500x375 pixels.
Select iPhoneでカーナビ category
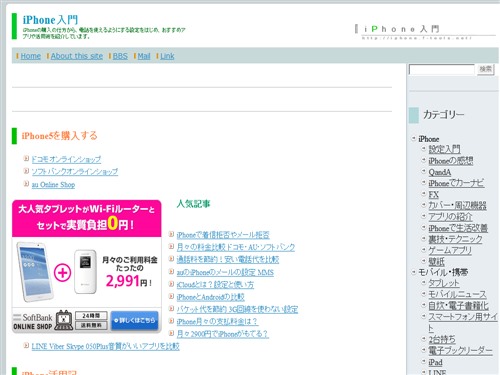(x=456, y=183)
